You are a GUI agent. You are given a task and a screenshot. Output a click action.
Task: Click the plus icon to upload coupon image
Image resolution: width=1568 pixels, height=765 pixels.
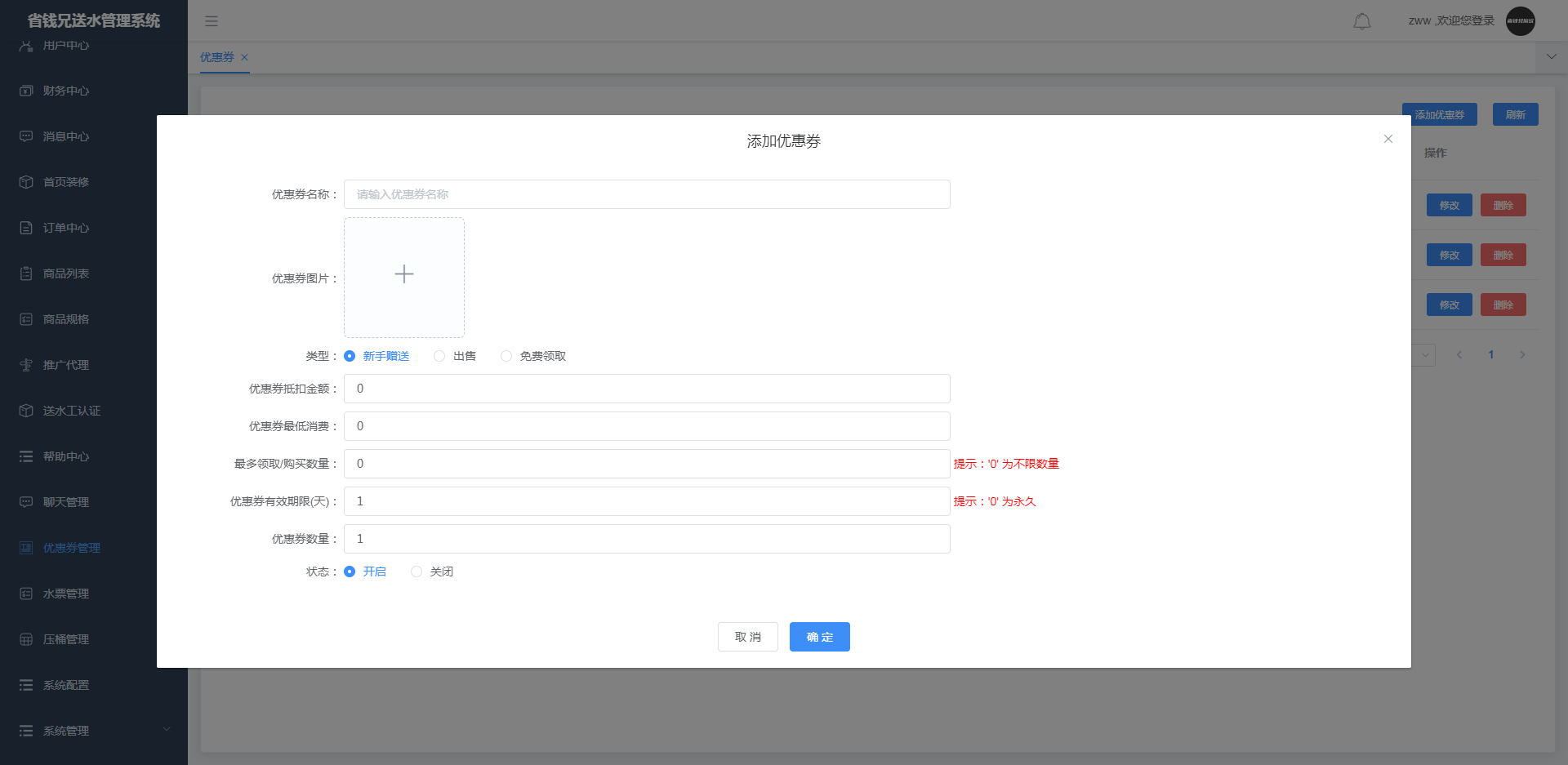404,275
